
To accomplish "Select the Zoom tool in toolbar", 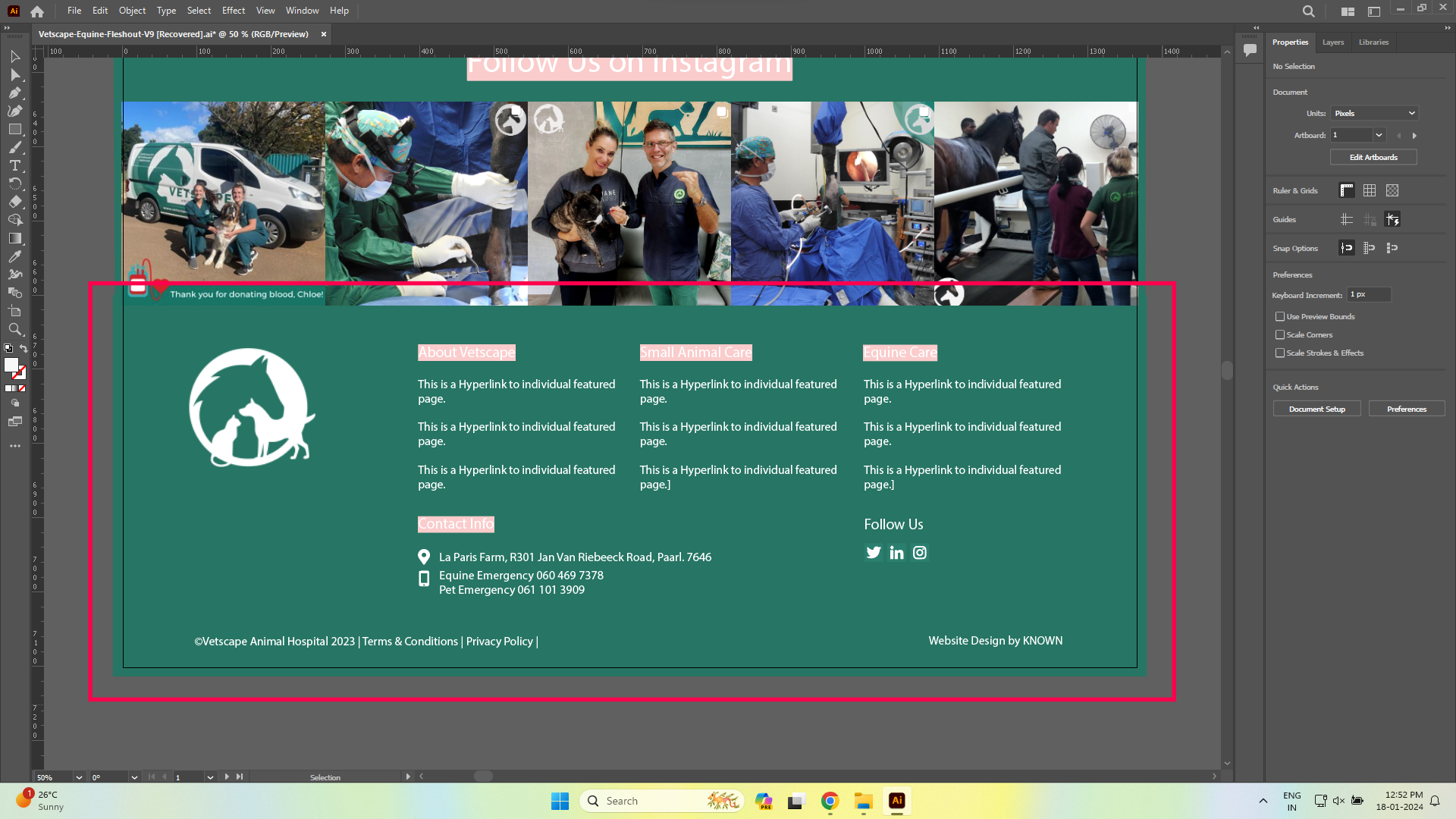I will (14, 329).
